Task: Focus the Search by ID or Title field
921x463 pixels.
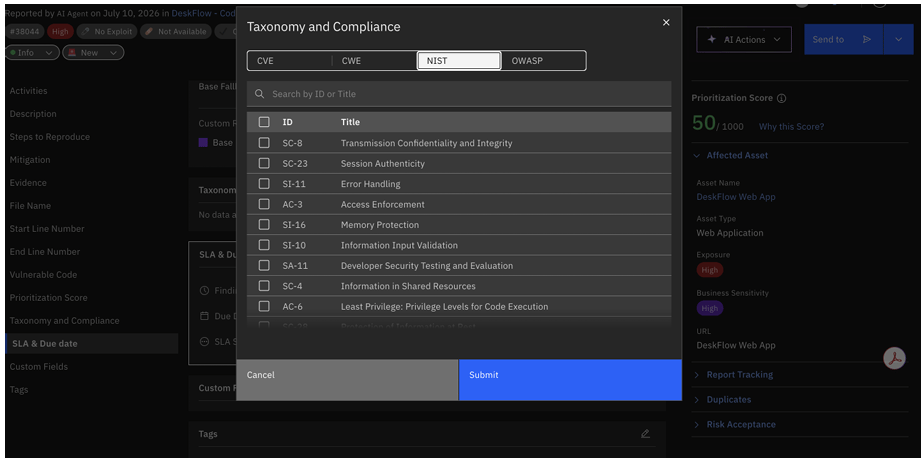Action: (459, 94)
